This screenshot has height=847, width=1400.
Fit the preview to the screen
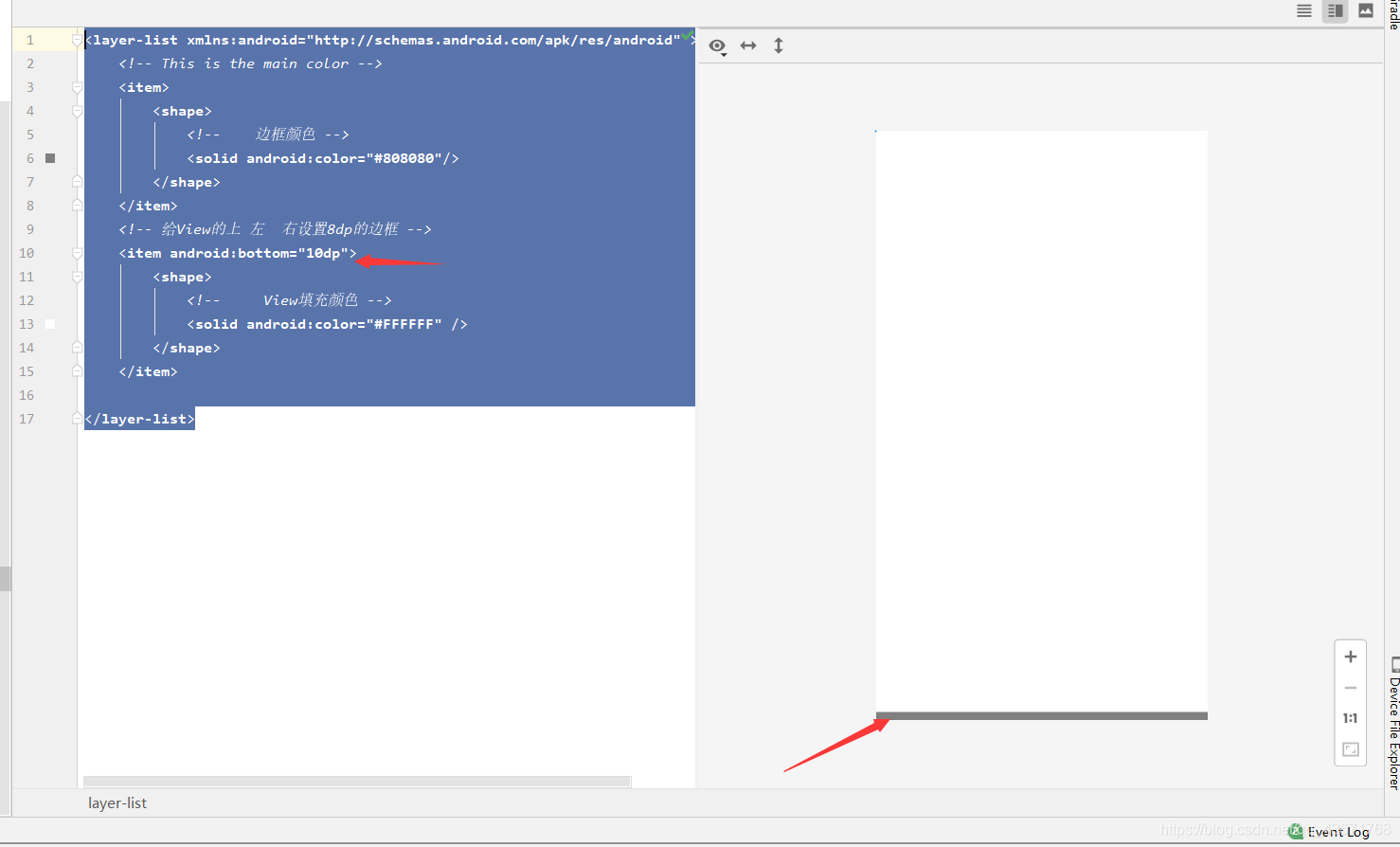tap(1351, 749)
